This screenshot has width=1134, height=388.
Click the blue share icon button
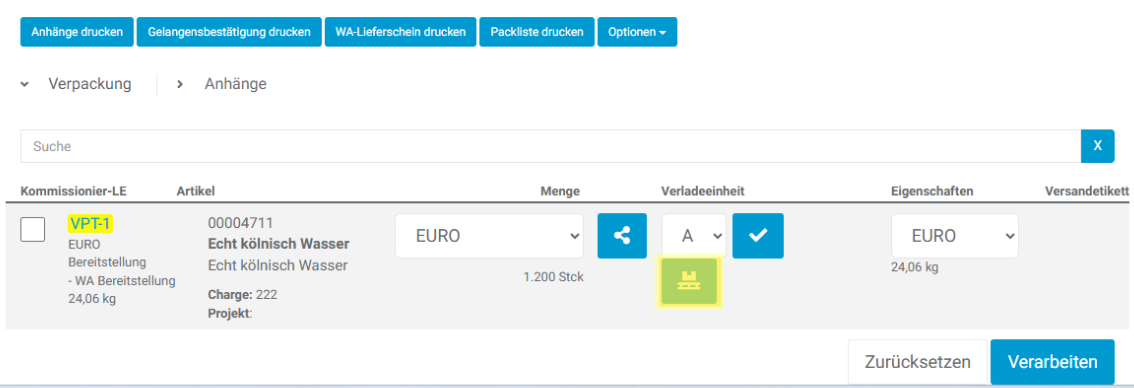click(x=622, y=236)
